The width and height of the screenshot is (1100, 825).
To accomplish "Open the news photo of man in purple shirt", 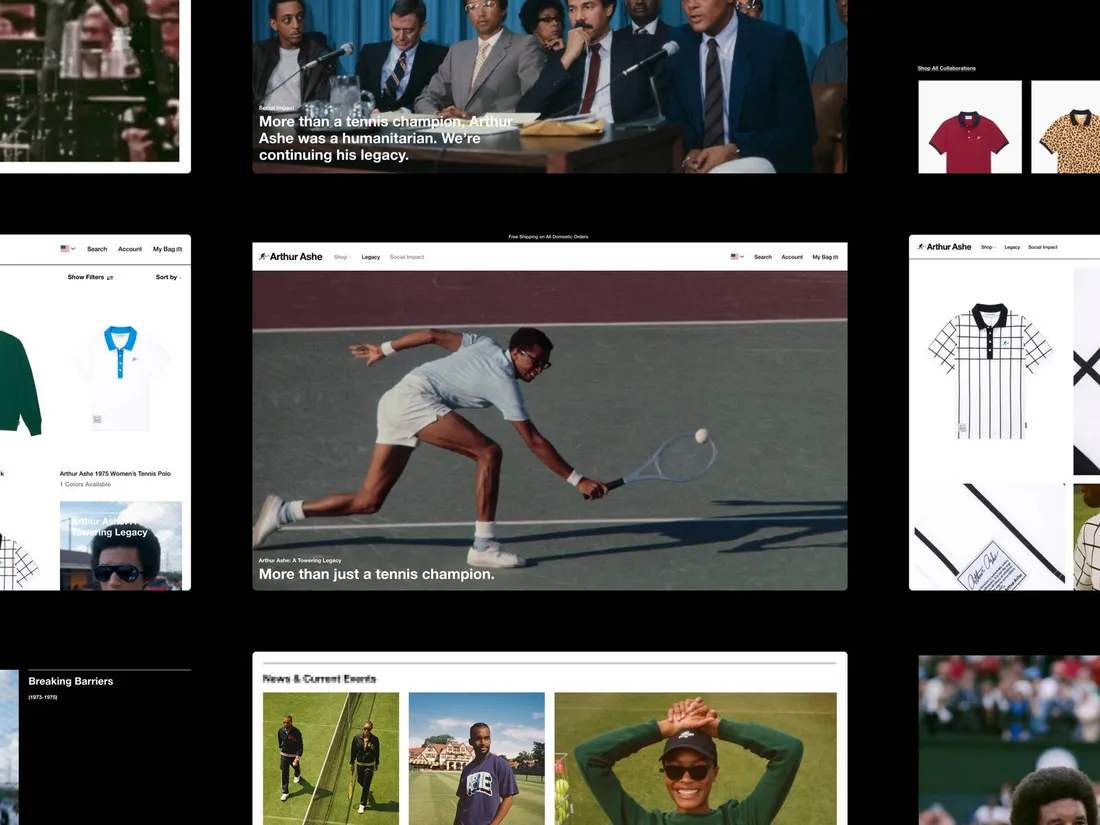I will click(476, 758).
